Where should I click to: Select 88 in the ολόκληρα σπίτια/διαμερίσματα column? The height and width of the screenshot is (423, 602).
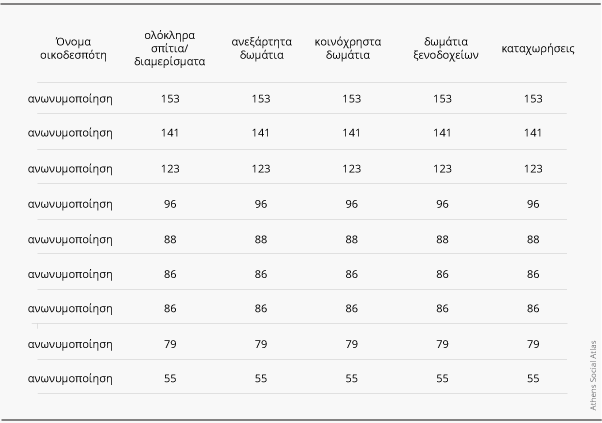[170, 238]
